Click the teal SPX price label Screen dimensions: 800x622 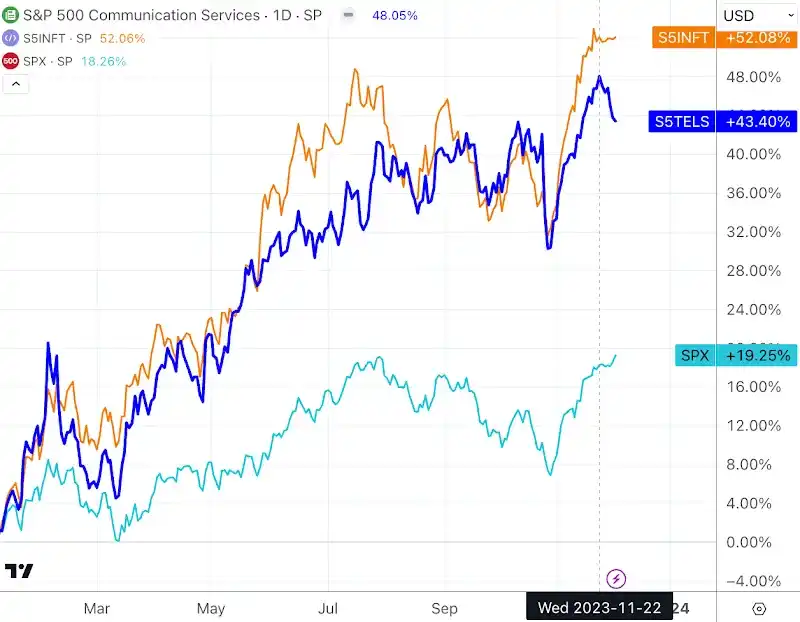pos(694,355)
